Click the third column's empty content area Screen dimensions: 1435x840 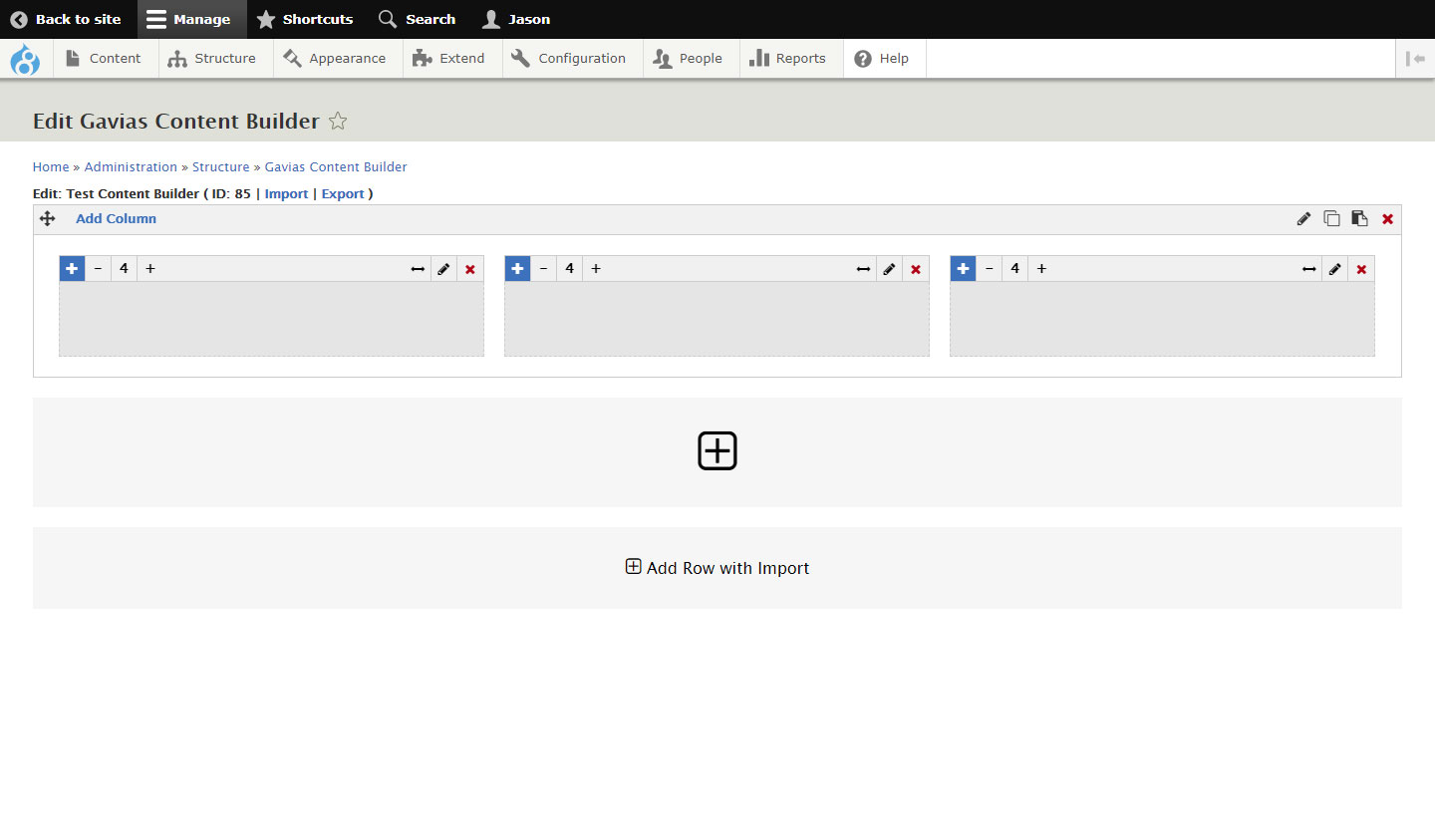pyautogui.click(x=1162, y=319)
